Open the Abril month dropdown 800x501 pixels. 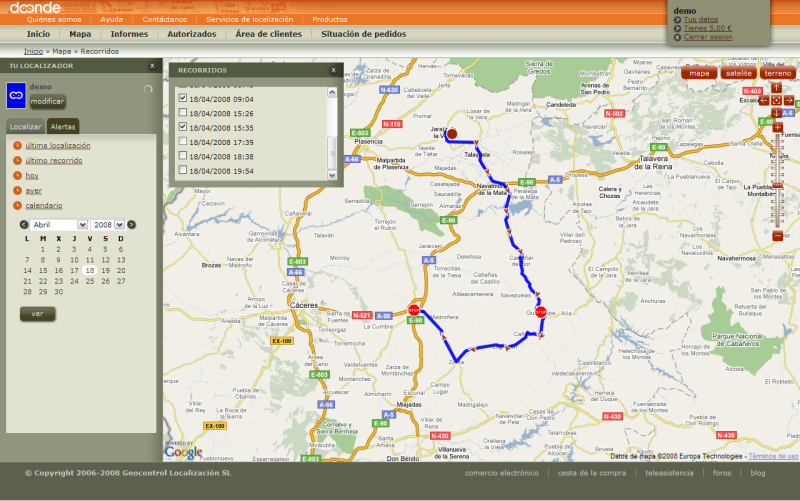pyautogui.click(x=82, y=224)
